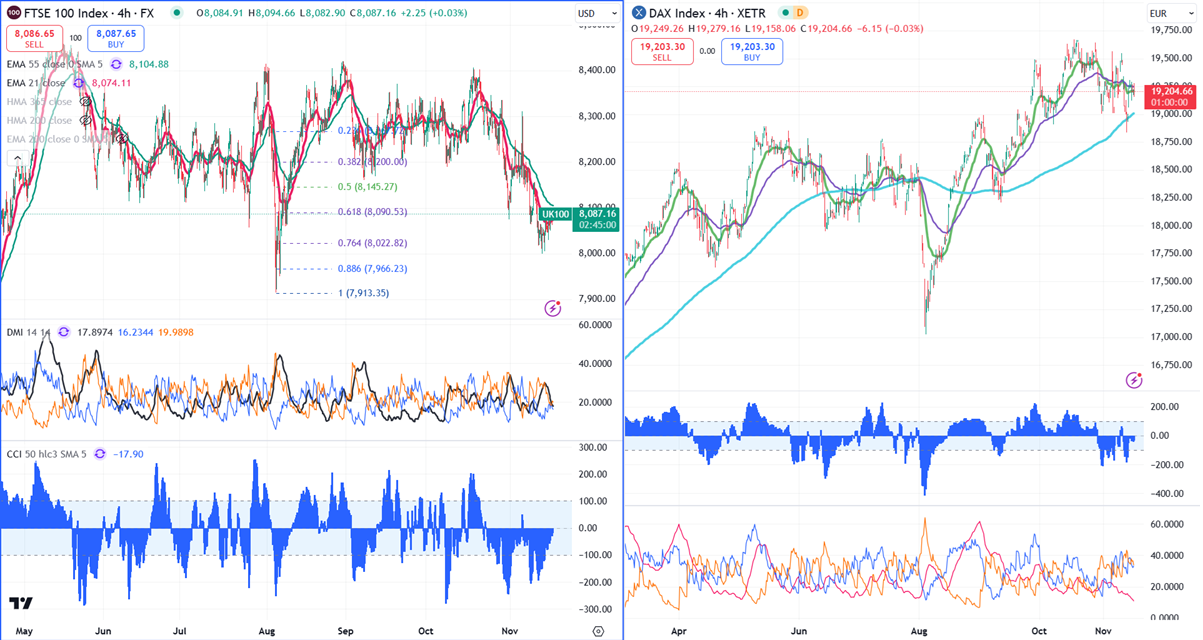
Task: Click the EMA 55 value 8,104.88
Action: click(149, 64)
